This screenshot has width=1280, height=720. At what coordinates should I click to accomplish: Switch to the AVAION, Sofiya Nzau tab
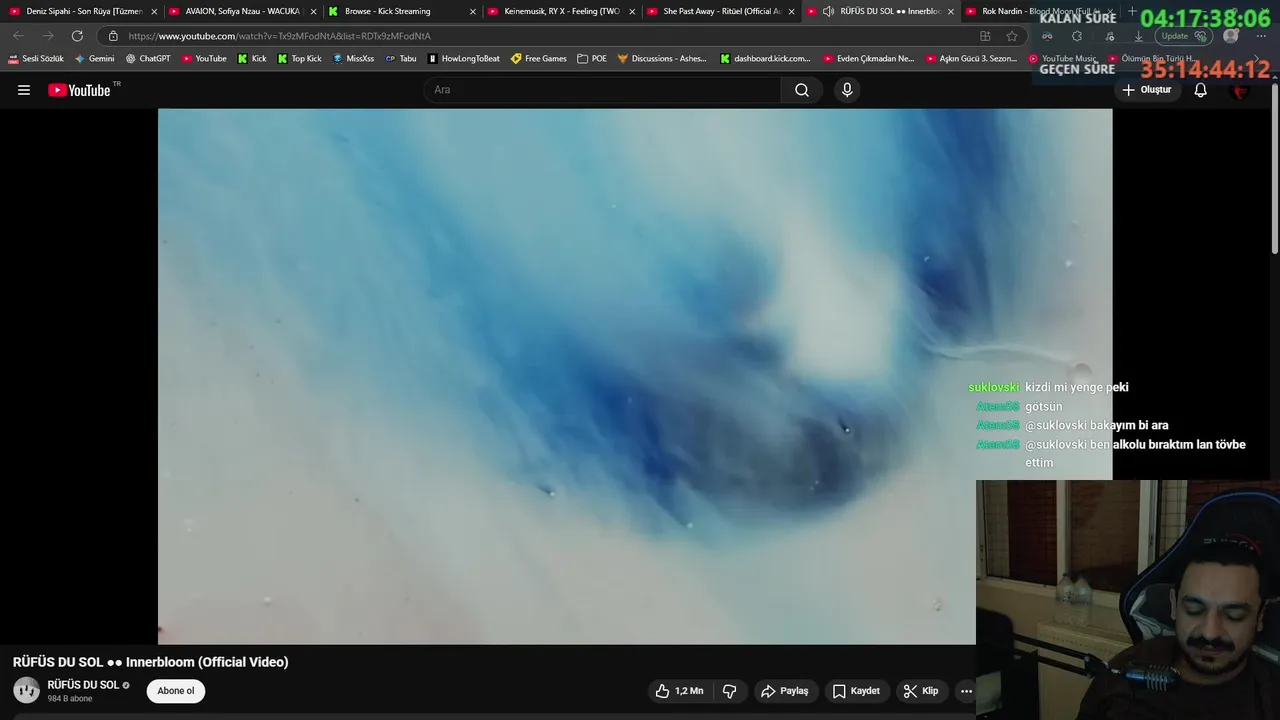pos(242,11)
